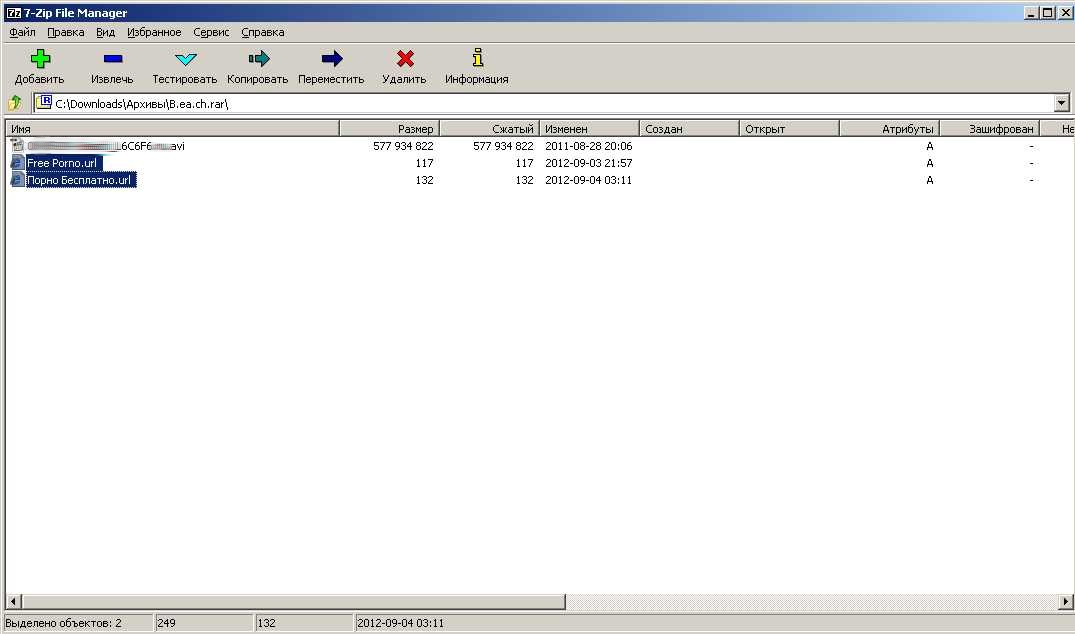Open the Файл menu
The width and height of the screenshot is (1075, 634).
[22, 32]
